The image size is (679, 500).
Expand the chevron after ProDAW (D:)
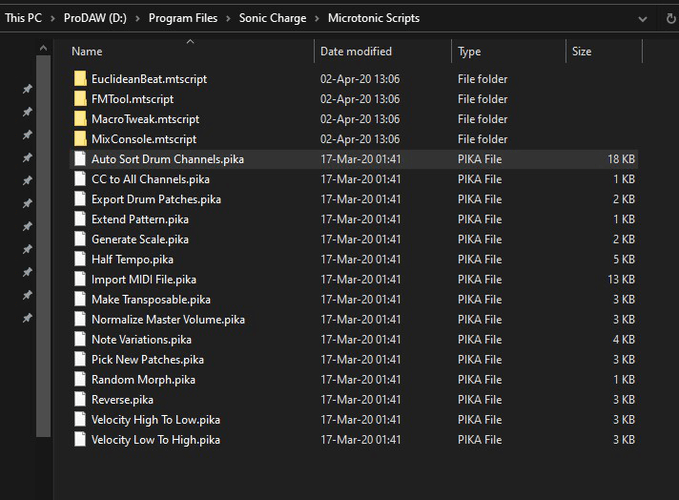[x=137, y=19]
